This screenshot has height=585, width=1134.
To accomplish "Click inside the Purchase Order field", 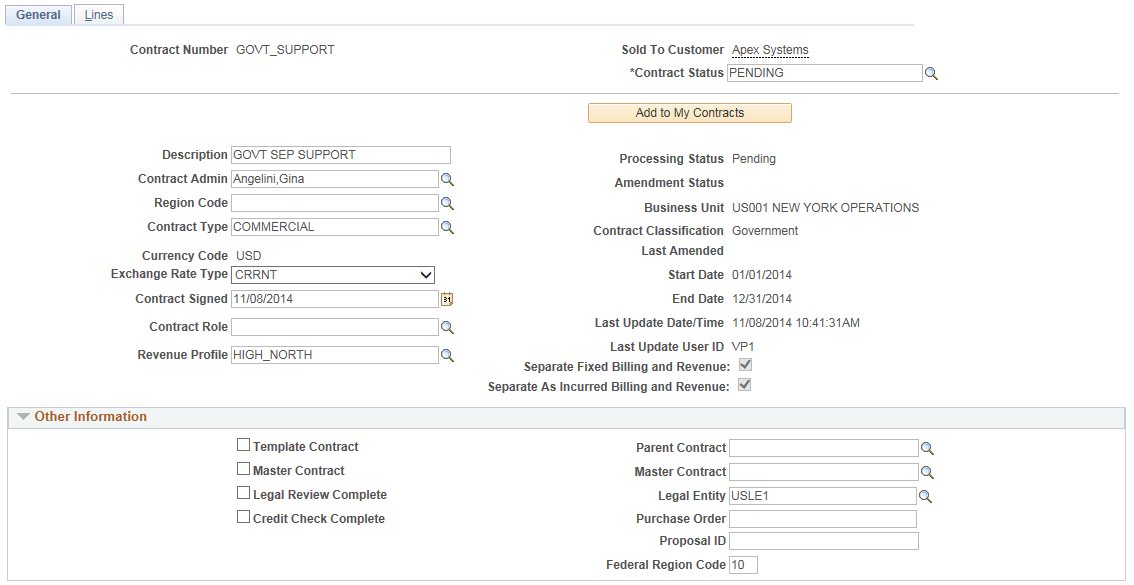I will coord(823,518).
